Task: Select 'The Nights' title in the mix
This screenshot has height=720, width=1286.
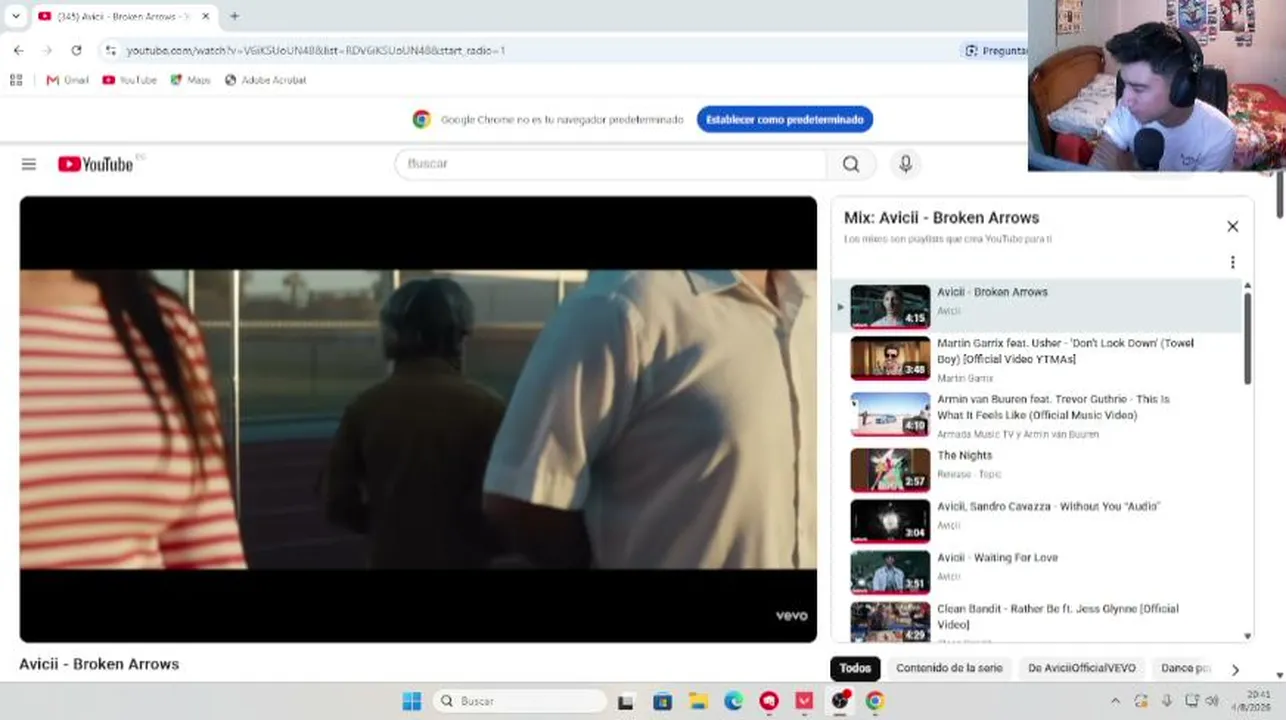Action: [x=964, y=456]
